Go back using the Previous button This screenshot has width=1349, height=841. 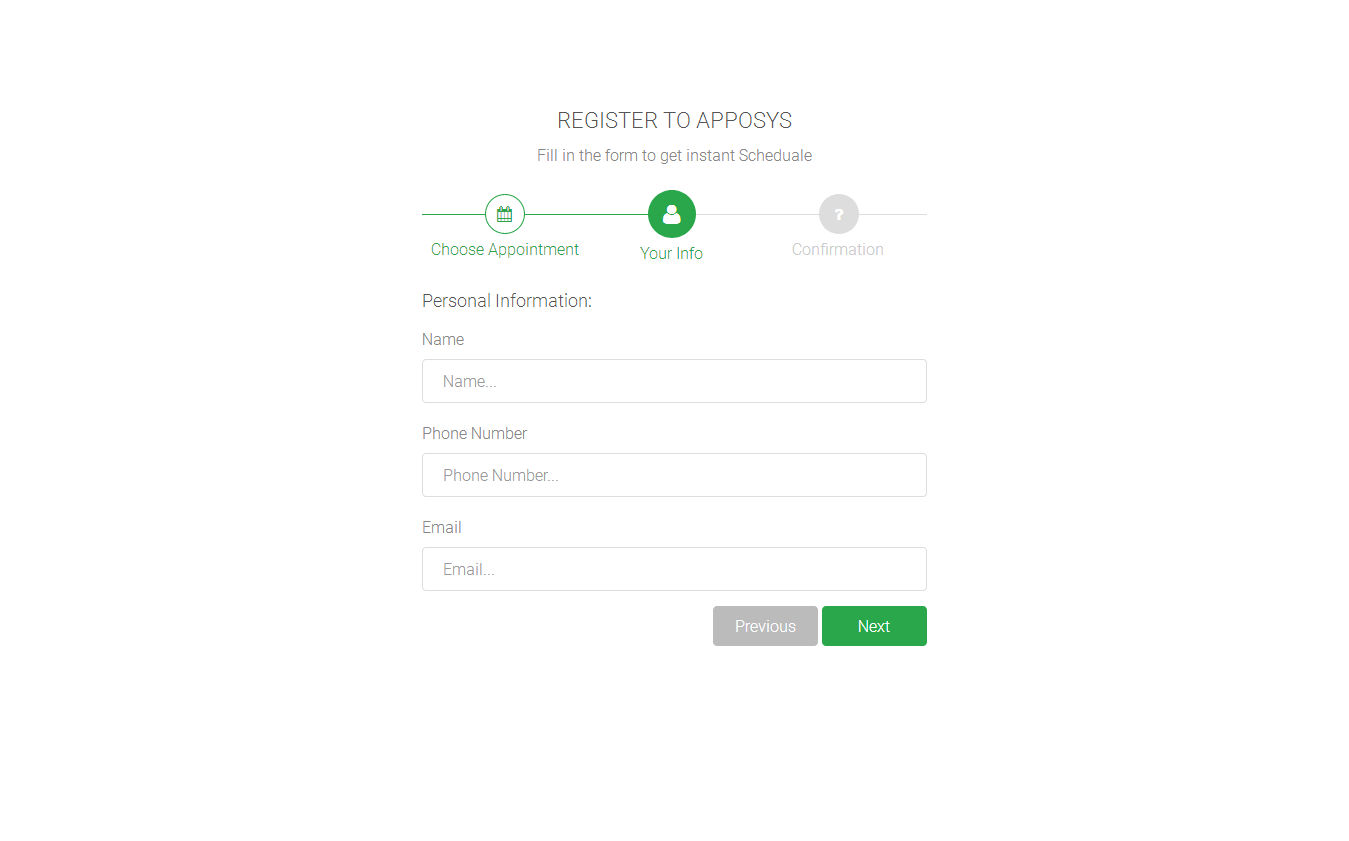765,626
